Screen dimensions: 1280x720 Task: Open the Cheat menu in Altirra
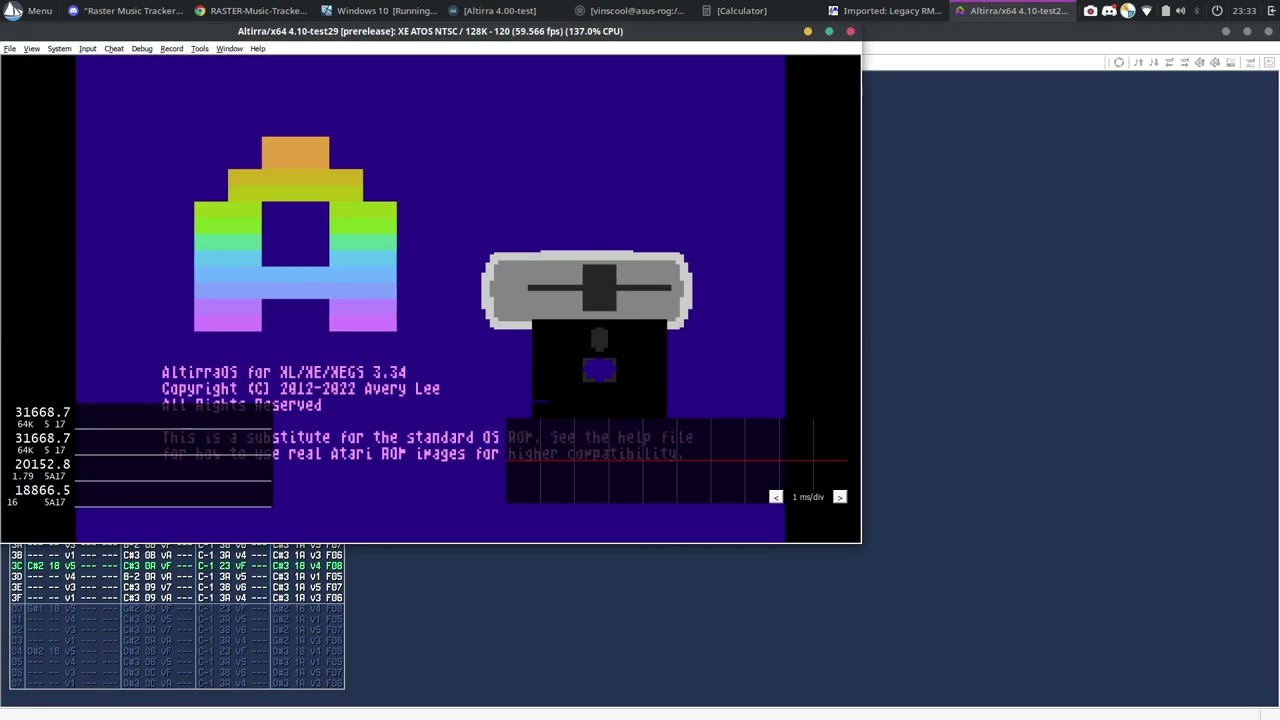coord(114,48)
